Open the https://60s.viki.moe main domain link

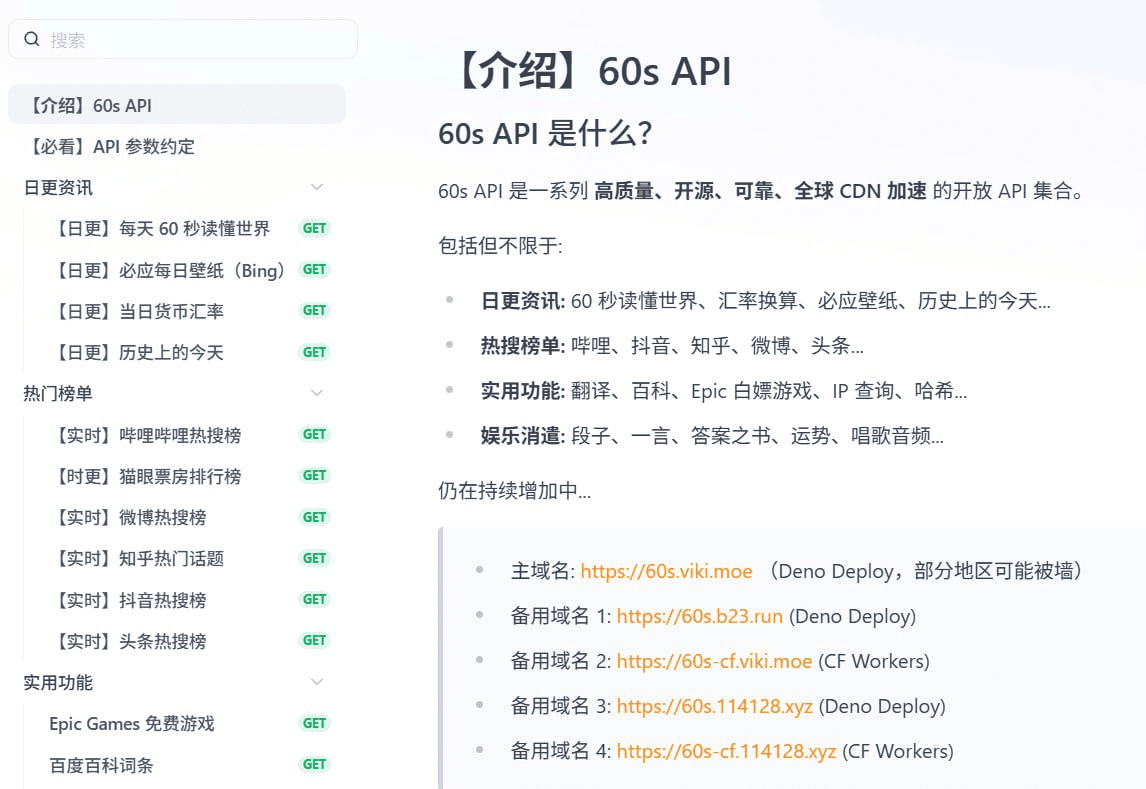click(667, 571)
